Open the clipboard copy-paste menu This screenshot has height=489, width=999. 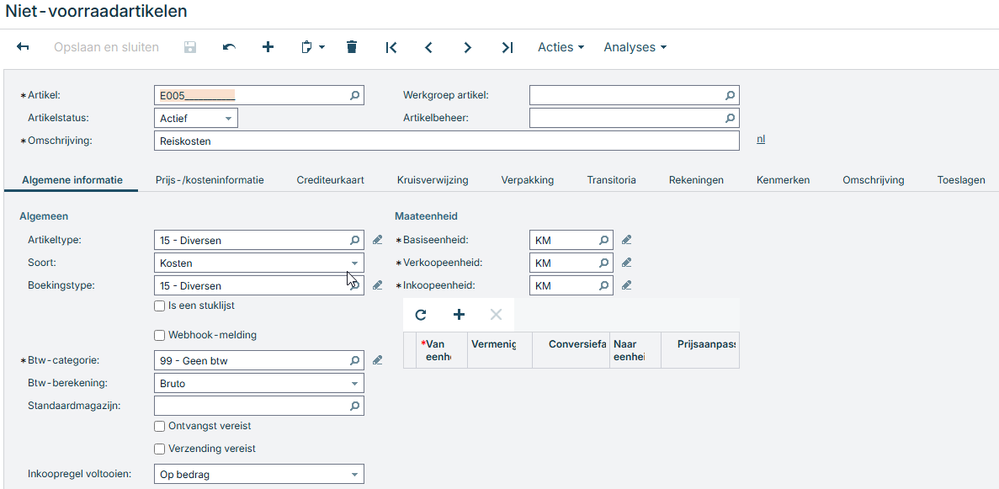(312, 47)
